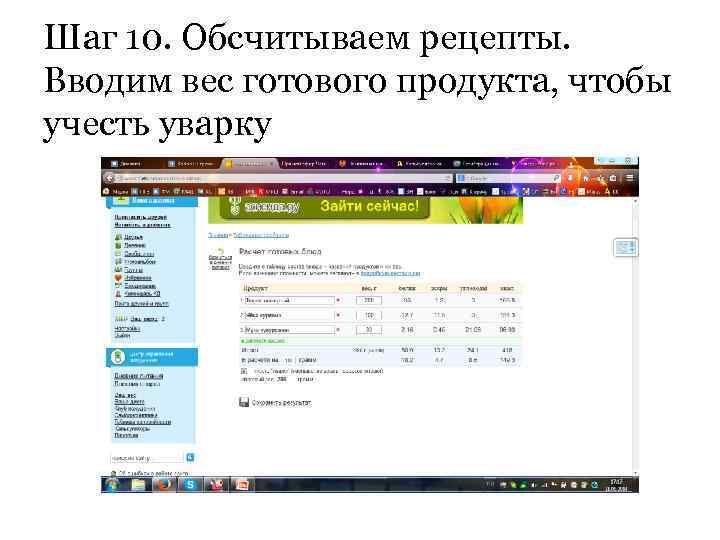Click the home breadcrumb link above the heading
Image resolution: width=720 pixels, height=540 pixels.
coord(218,235)
